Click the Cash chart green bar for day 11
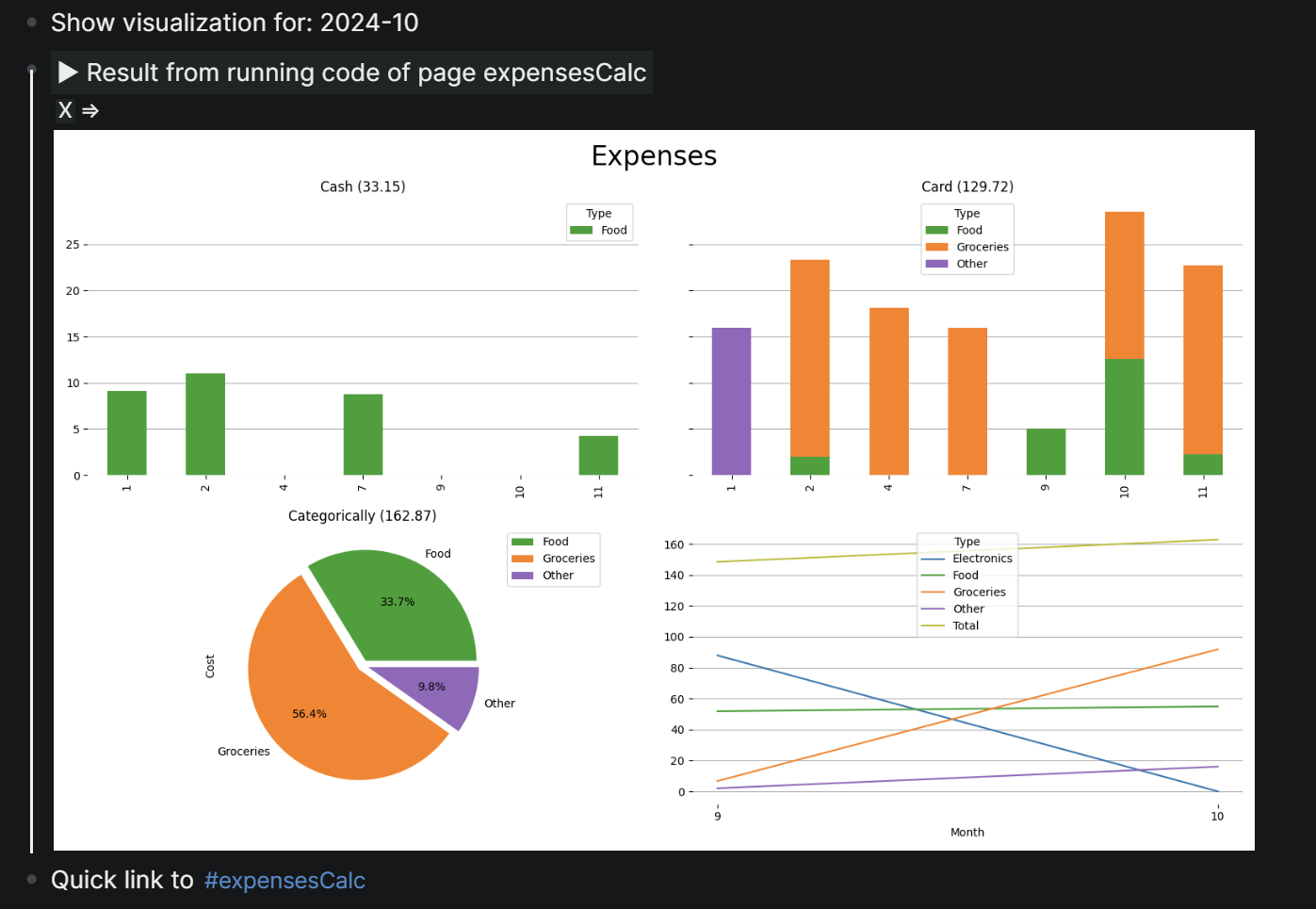This screenshot has width=1316, height=909. click(x=598, y=455)
